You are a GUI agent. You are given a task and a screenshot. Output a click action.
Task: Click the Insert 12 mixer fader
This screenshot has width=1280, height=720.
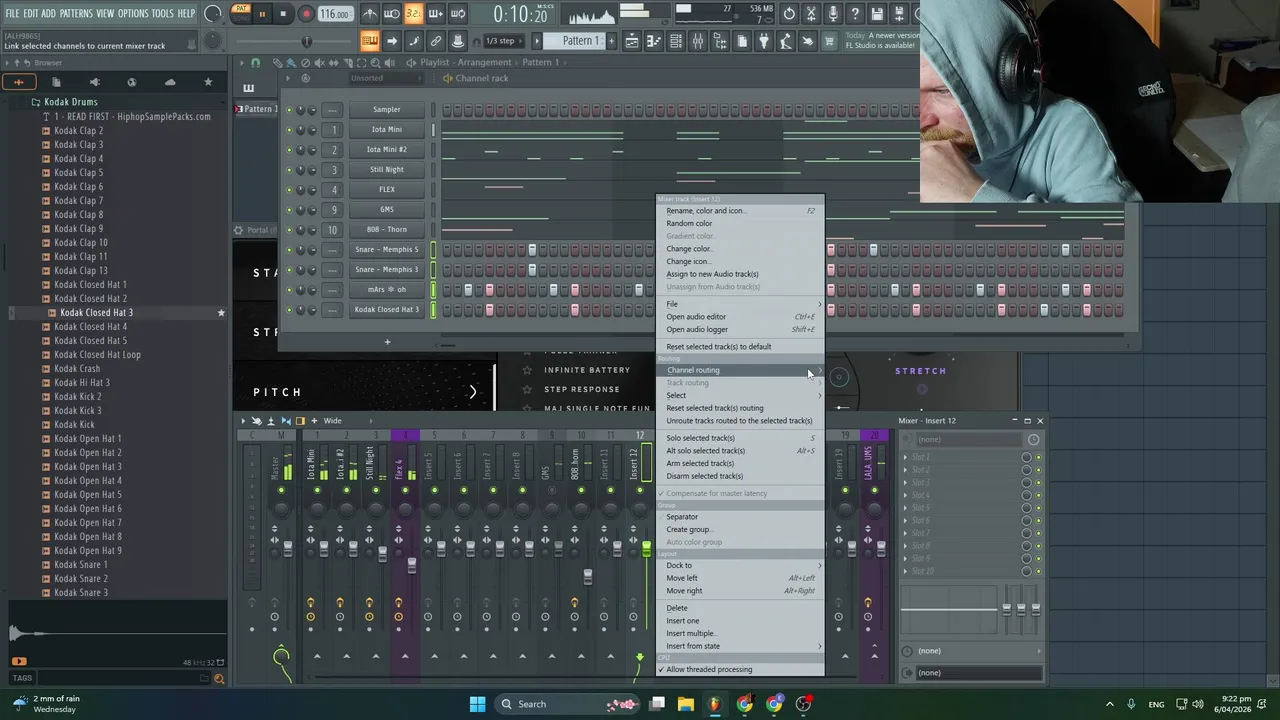(646, 548)
